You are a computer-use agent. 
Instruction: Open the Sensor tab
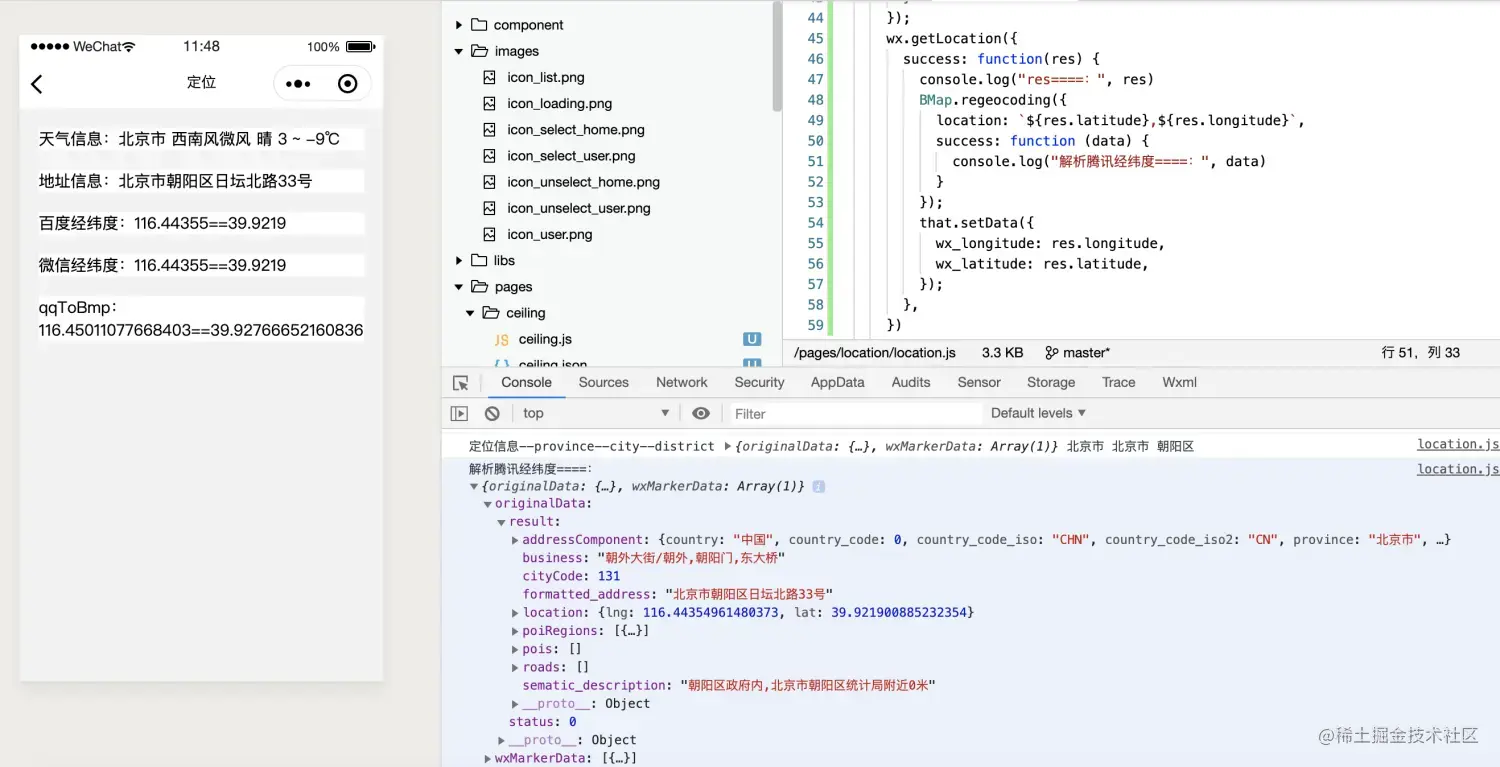[979, 382]
